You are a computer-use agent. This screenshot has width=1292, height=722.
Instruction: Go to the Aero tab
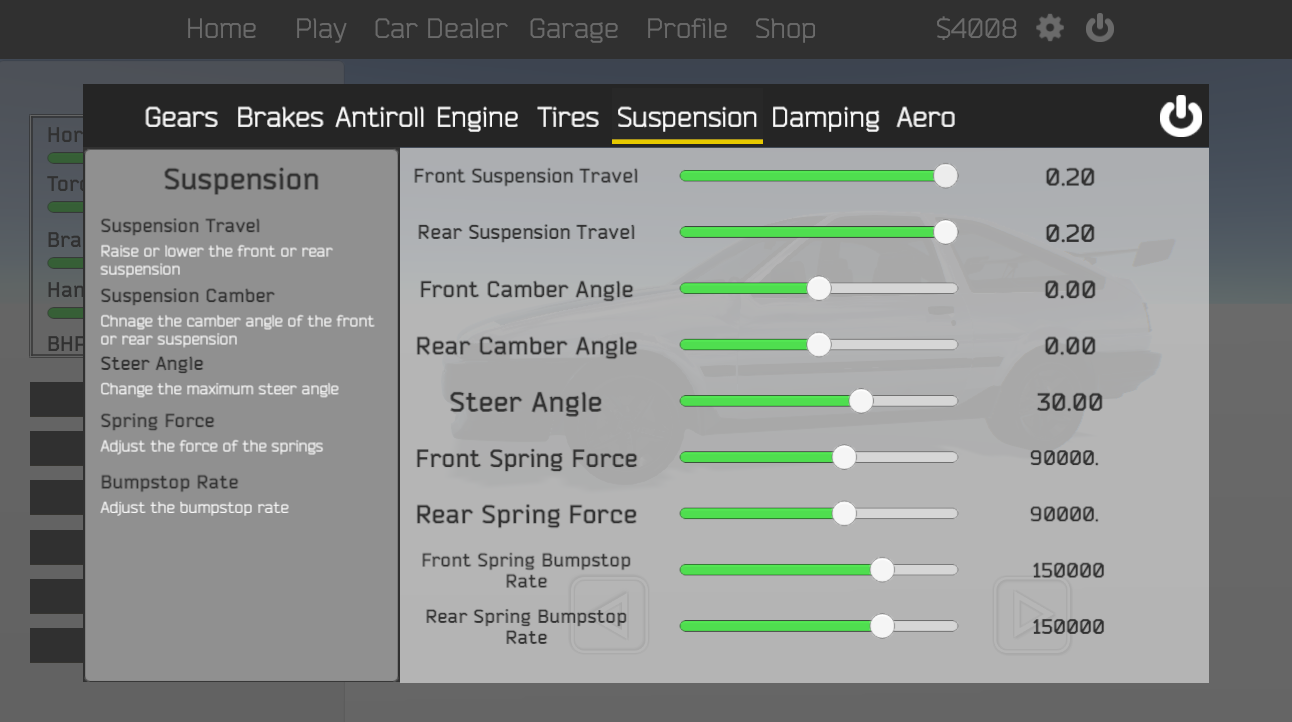[x=926, y=118]
